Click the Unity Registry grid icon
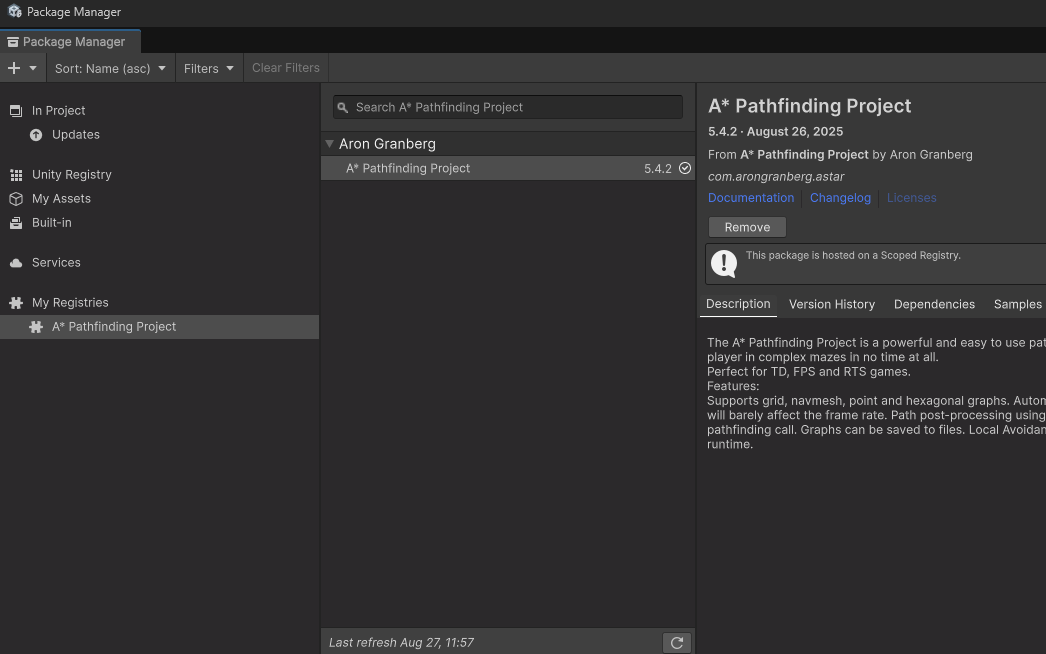1046x654 pixels. pyautogui.click(x=16, y=174)
